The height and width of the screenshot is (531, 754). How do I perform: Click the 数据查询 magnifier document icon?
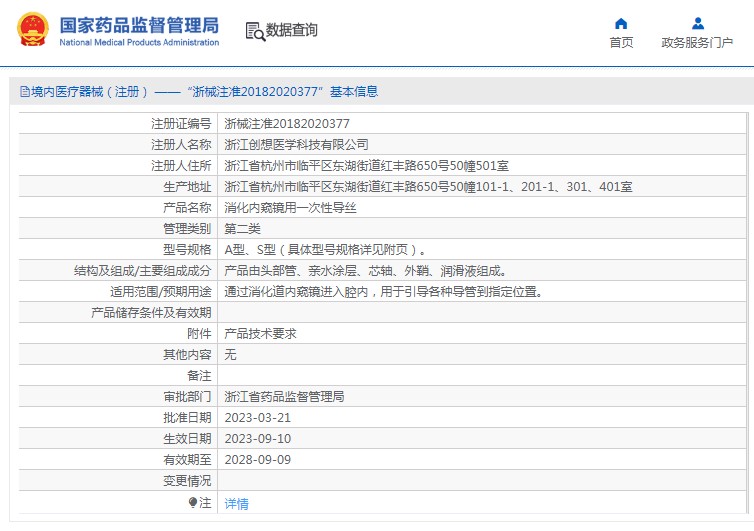pyautogui.click(x=255, y=31)
